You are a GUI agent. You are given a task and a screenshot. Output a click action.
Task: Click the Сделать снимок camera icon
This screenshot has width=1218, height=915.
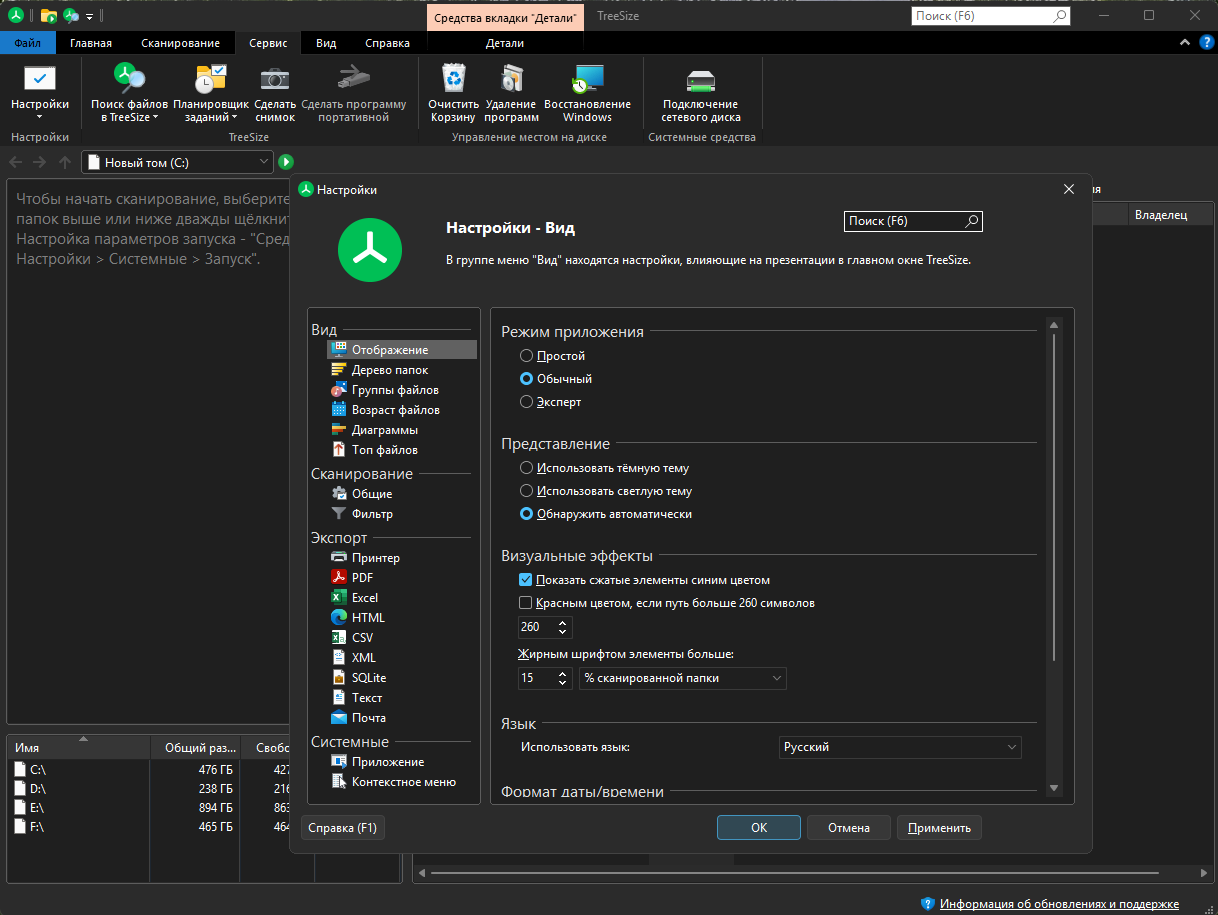click(x=275, y=79)
